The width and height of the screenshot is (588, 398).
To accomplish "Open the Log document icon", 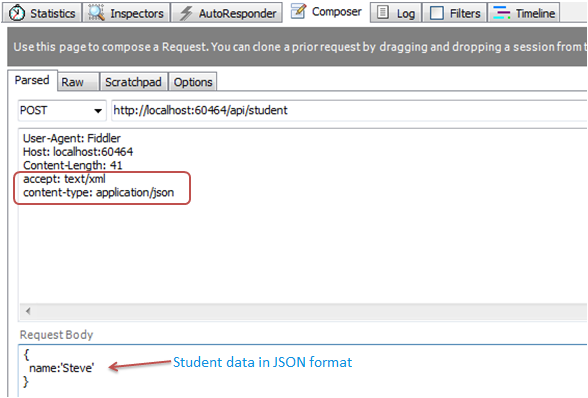I will tap(382, 12).
